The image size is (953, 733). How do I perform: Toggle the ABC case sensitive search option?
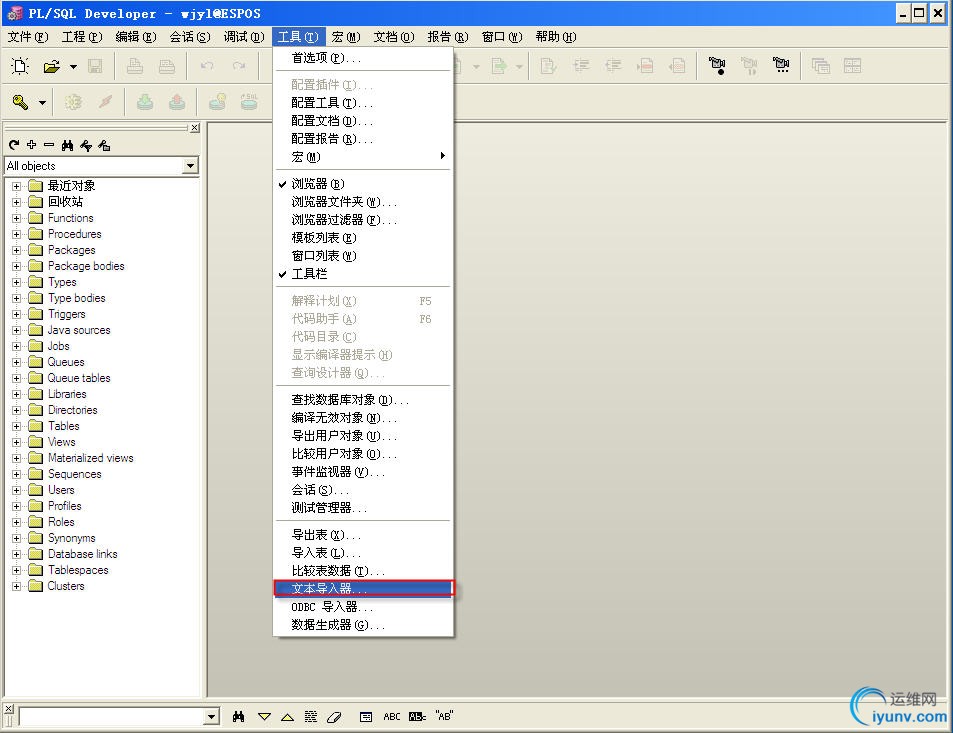[x=391, y=717]
